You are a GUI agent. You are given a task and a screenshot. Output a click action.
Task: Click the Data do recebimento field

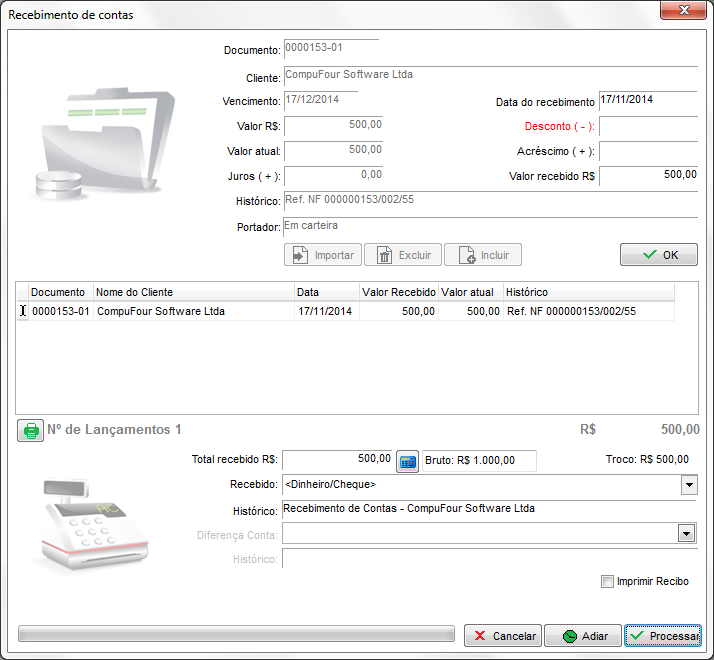pyautogui.click(x=647, y=101)
